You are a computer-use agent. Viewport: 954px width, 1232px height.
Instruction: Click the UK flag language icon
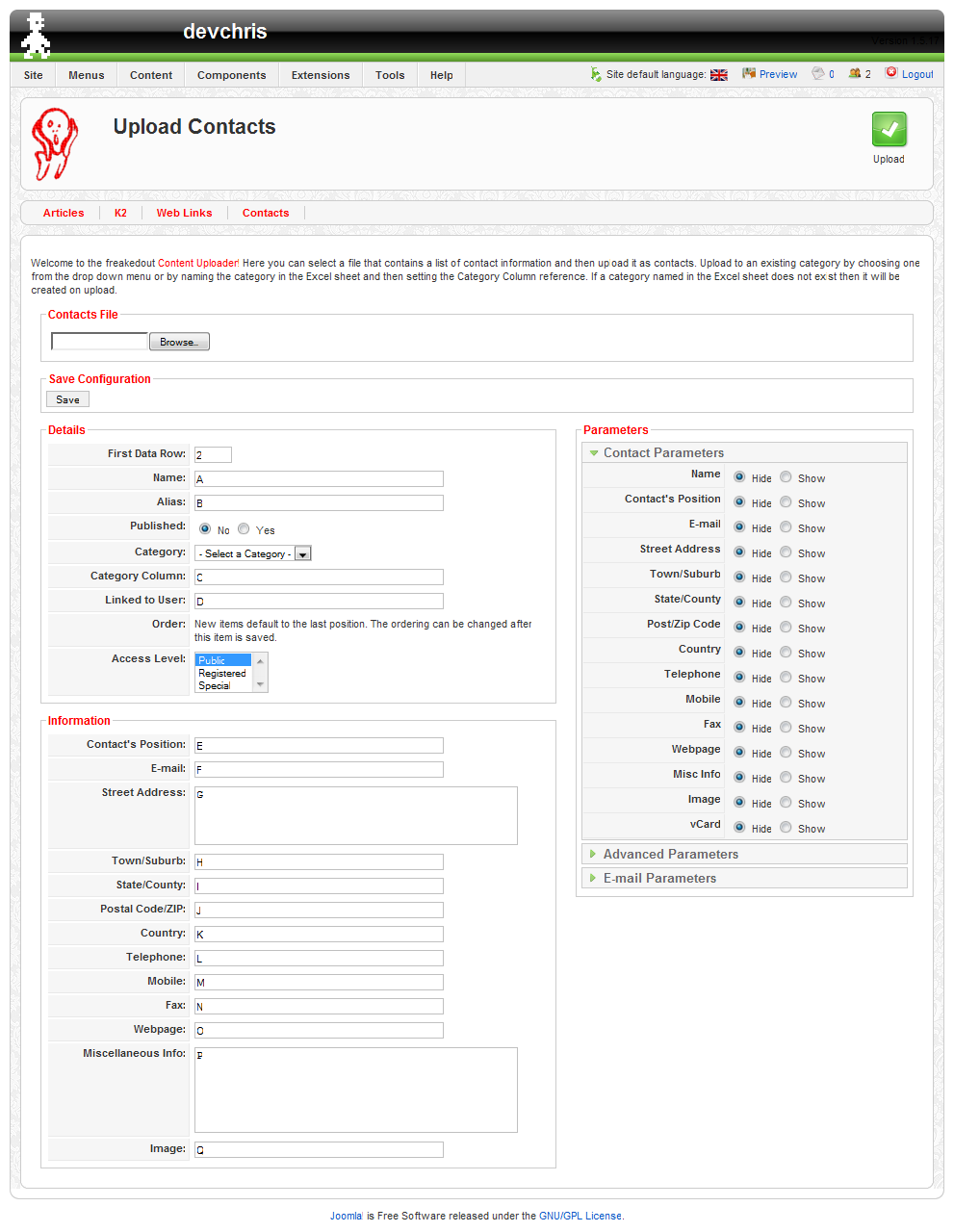[719, 75]
